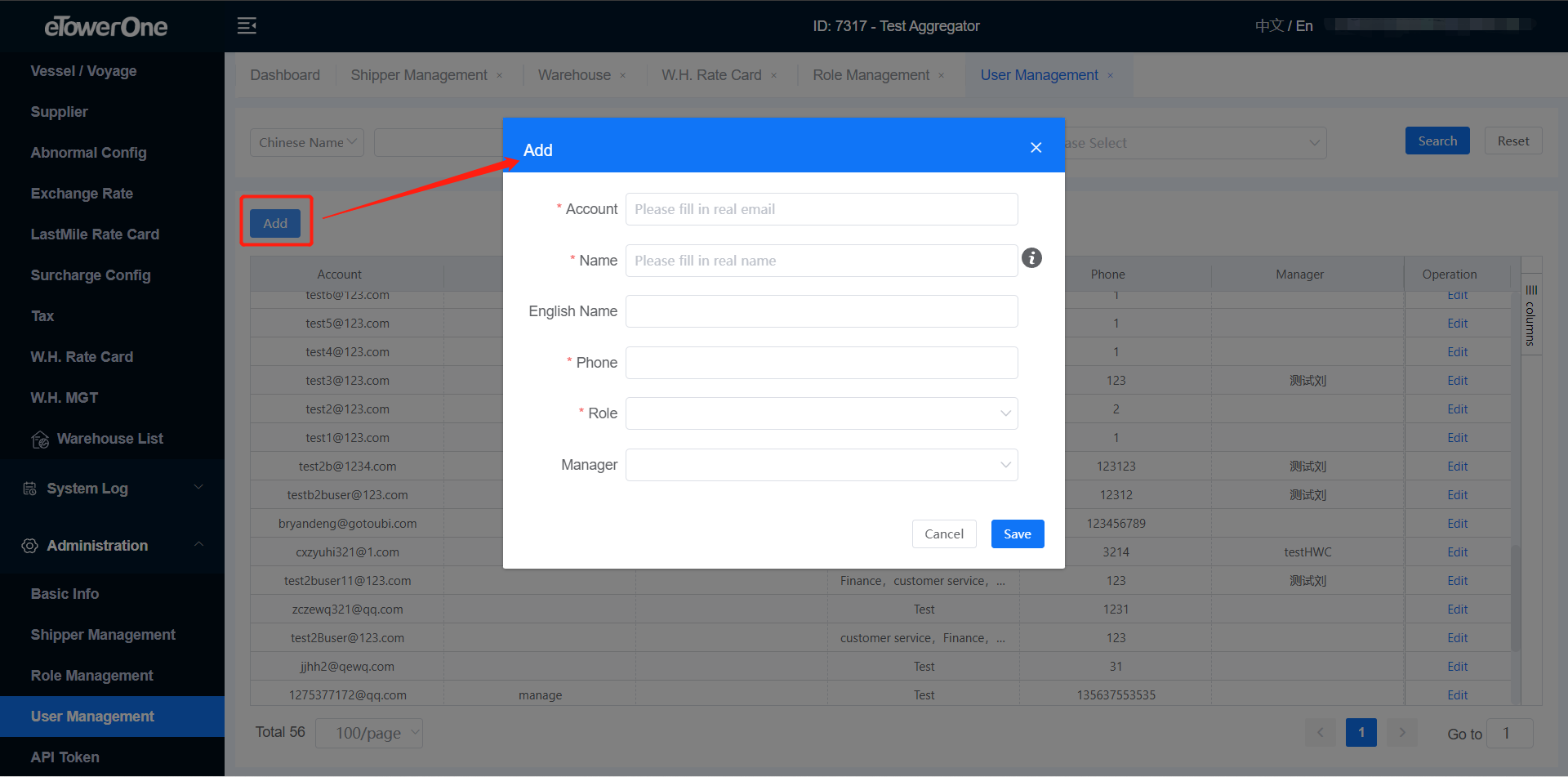Click the Add button
This screenshot has height=777, width=1568.
[x=275, y=223]
